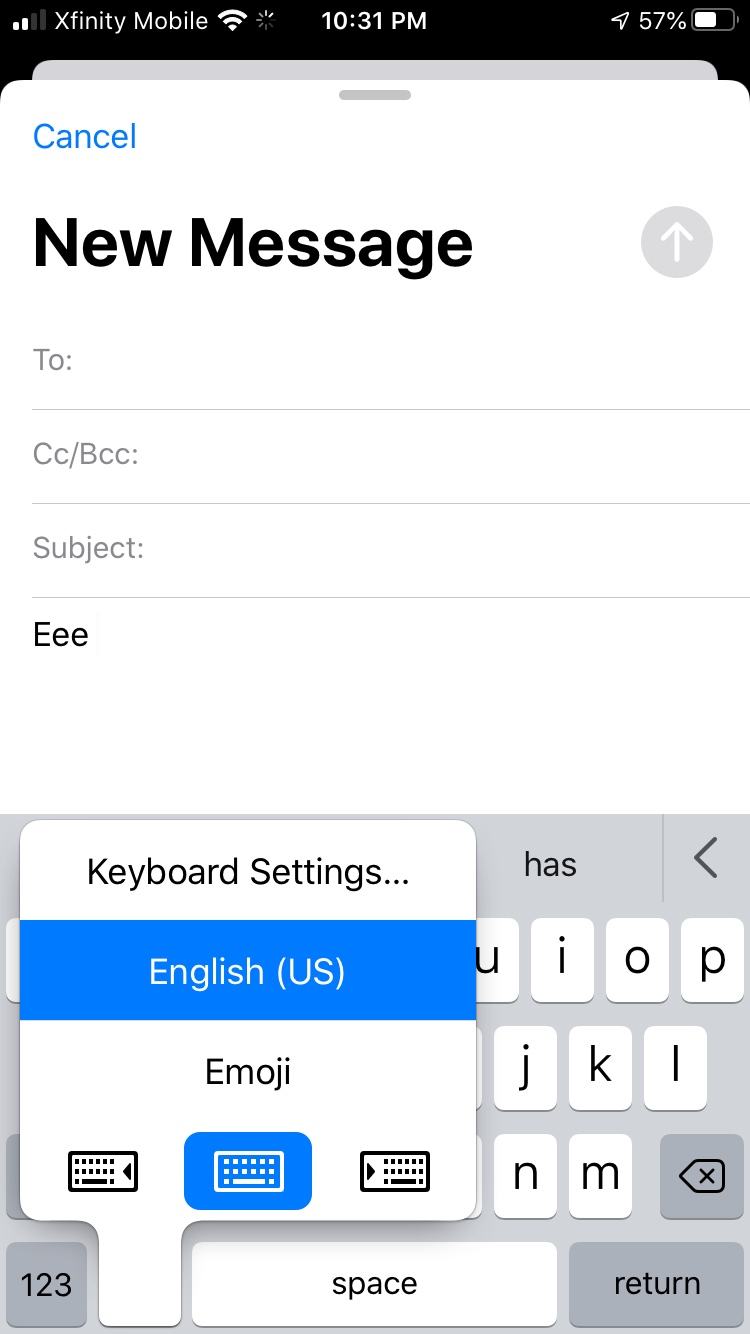Switch to Emoji keyboard
This screenshot has width=750, height=1334.
pos(248,1072)
